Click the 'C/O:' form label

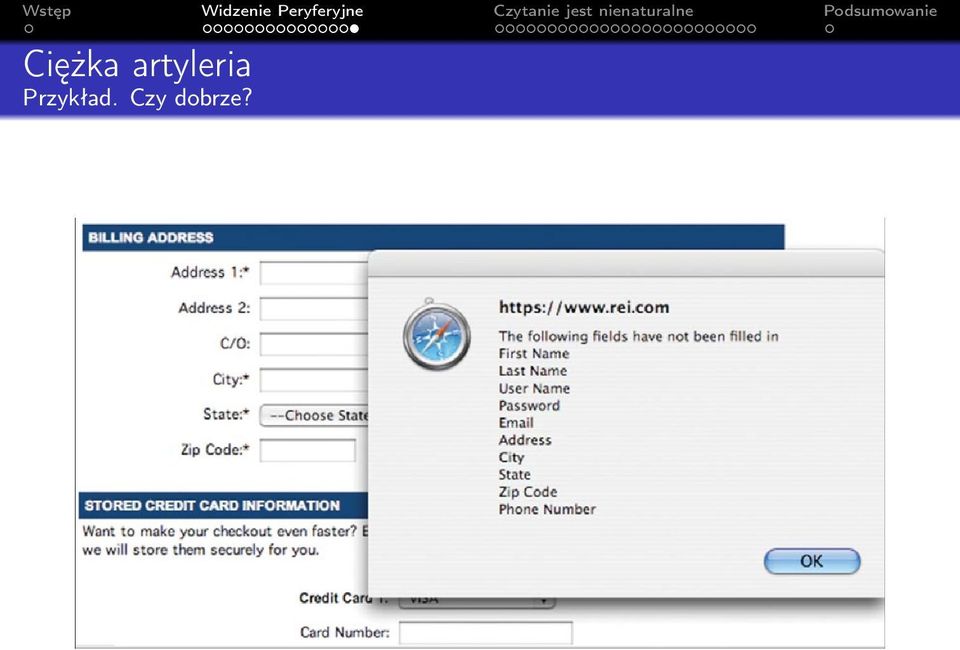235,343
